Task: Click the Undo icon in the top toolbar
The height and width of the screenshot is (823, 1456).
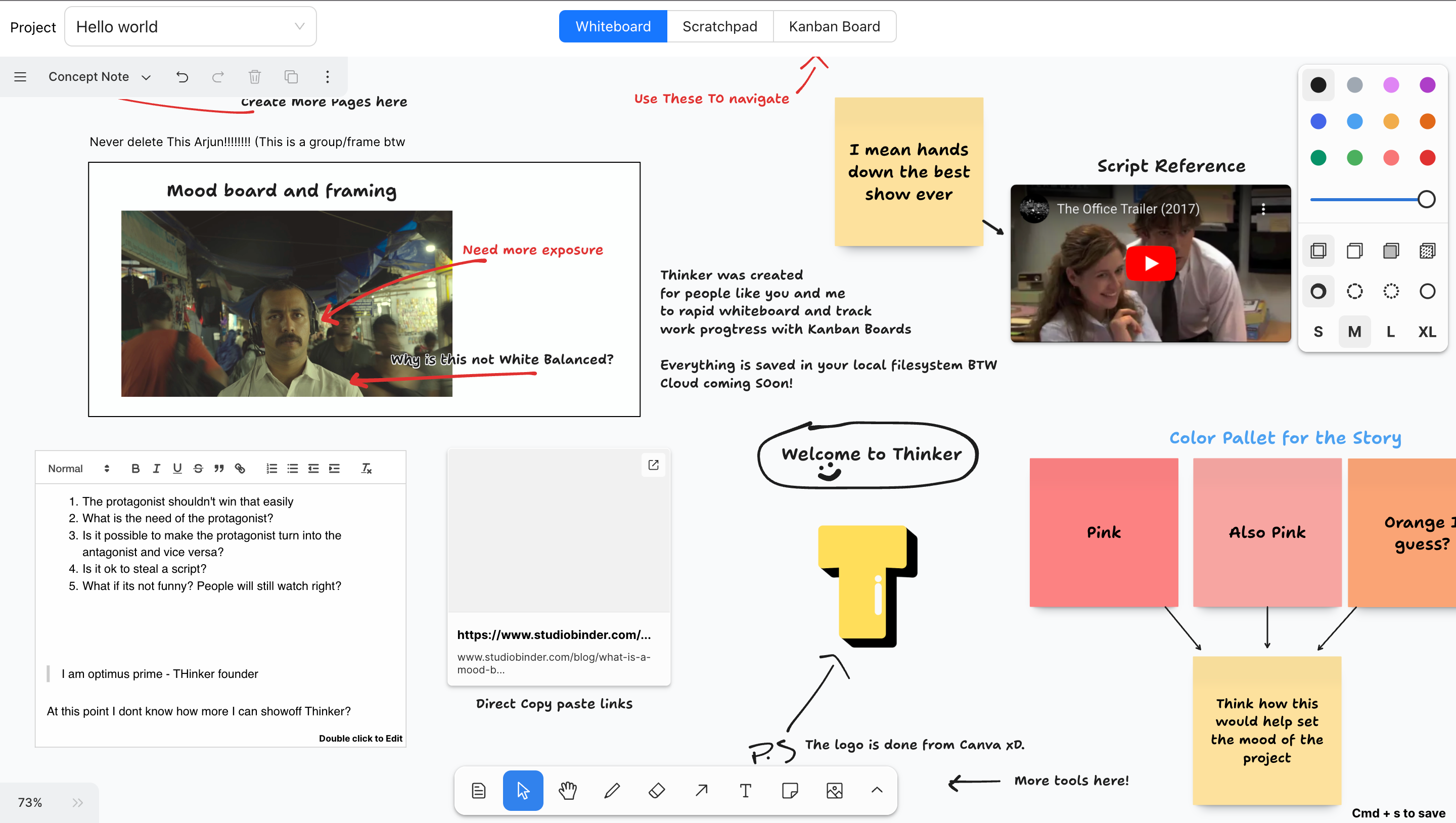Action: point(182,77)
